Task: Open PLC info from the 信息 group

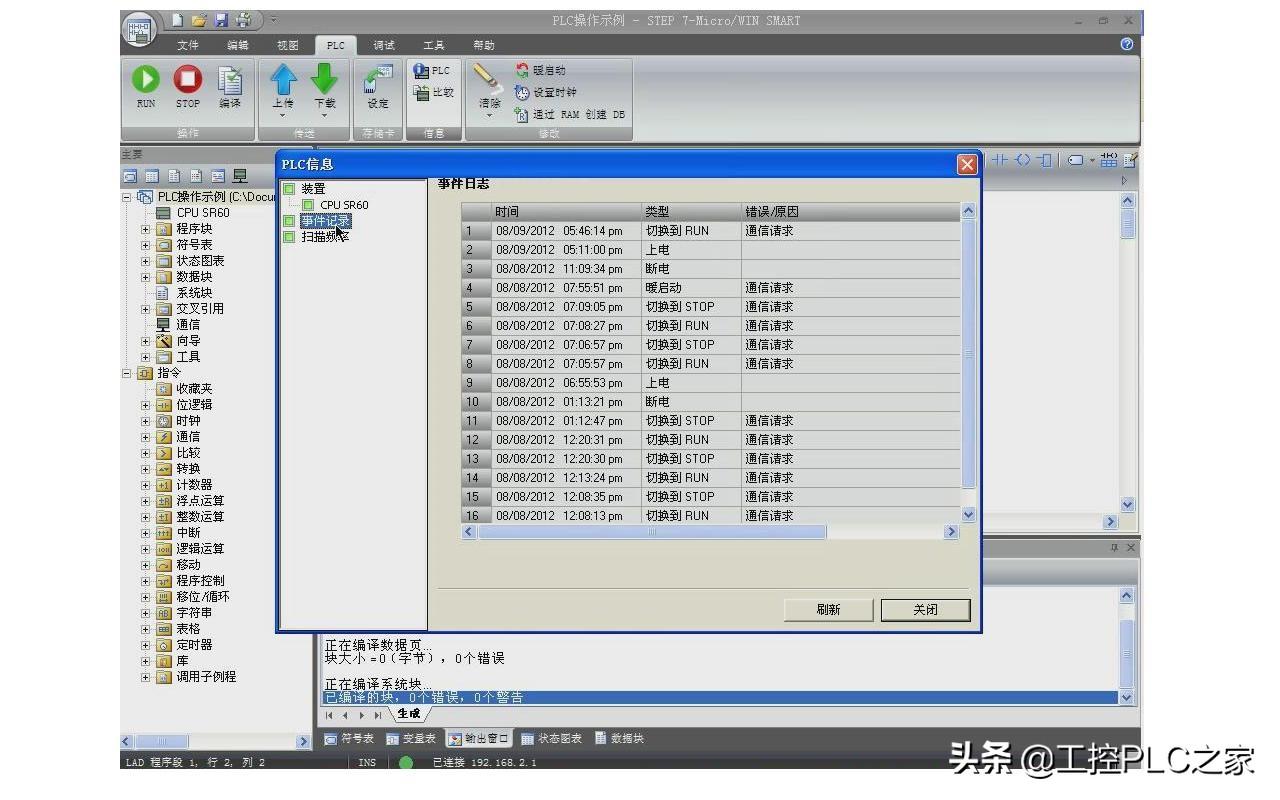Action: pos(432,71)
